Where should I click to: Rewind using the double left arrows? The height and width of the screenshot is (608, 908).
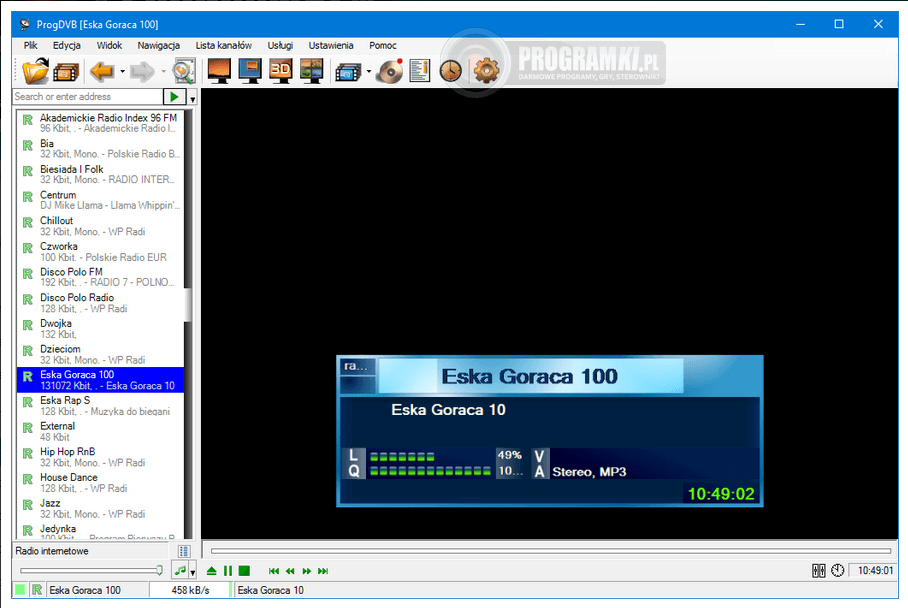pos(290,571)
